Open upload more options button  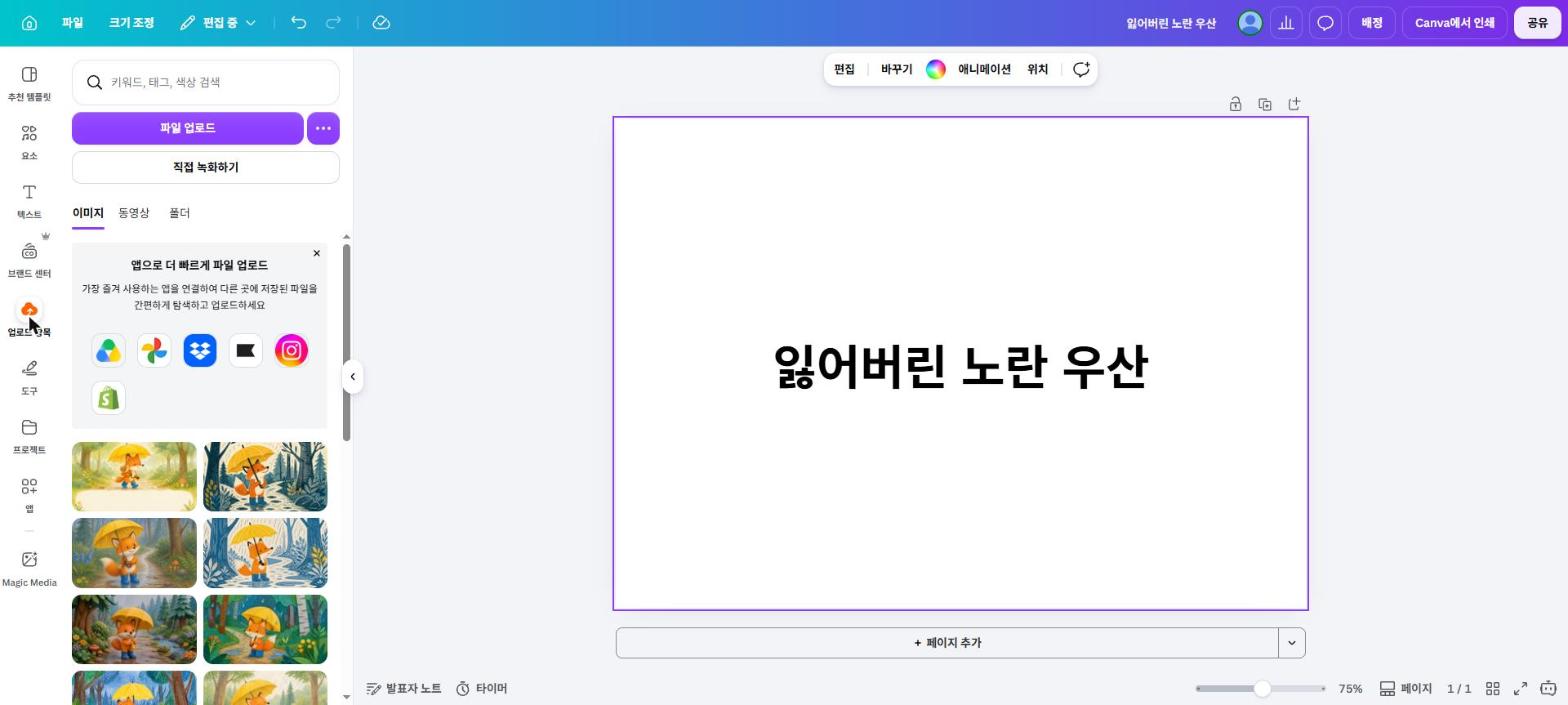pos(323,128)
